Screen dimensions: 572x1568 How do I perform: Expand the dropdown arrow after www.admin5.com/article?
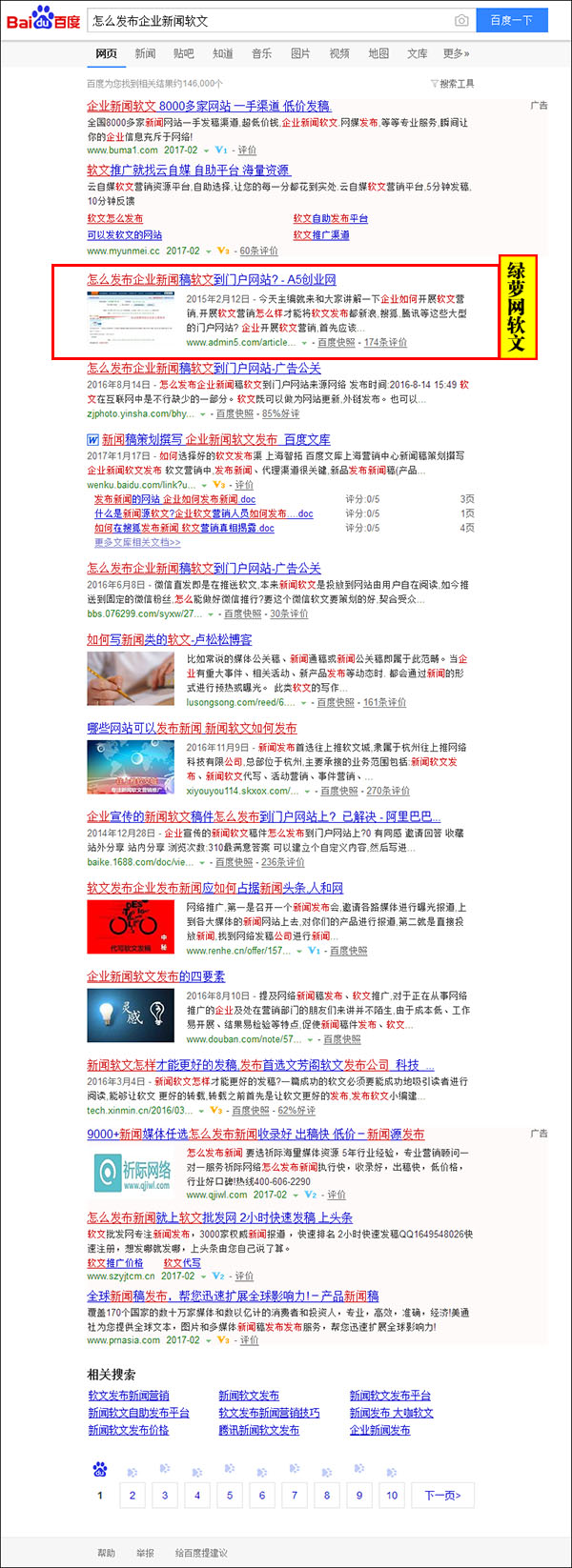coord(305,343)
